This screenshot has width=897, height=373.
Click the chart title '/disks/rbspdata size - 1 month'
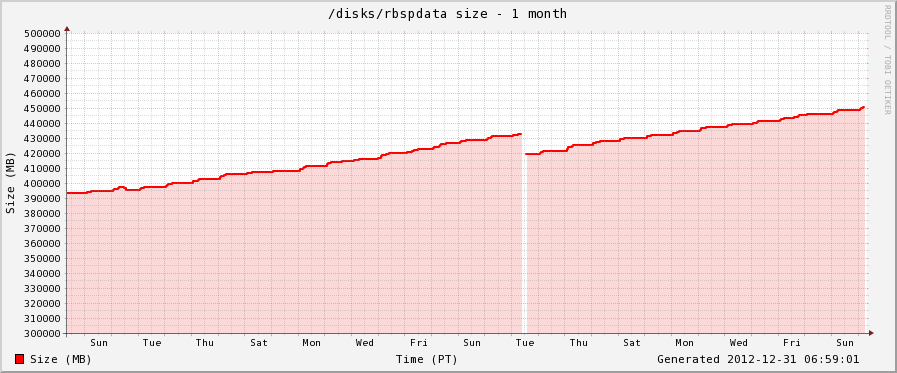[448, 13]
